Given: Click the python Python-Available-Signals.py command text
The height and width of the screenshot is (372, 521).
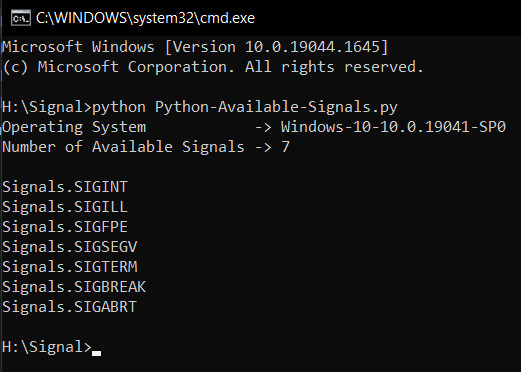Looking at the screenshot, I should pyautogui.click(x=245, y=107).
